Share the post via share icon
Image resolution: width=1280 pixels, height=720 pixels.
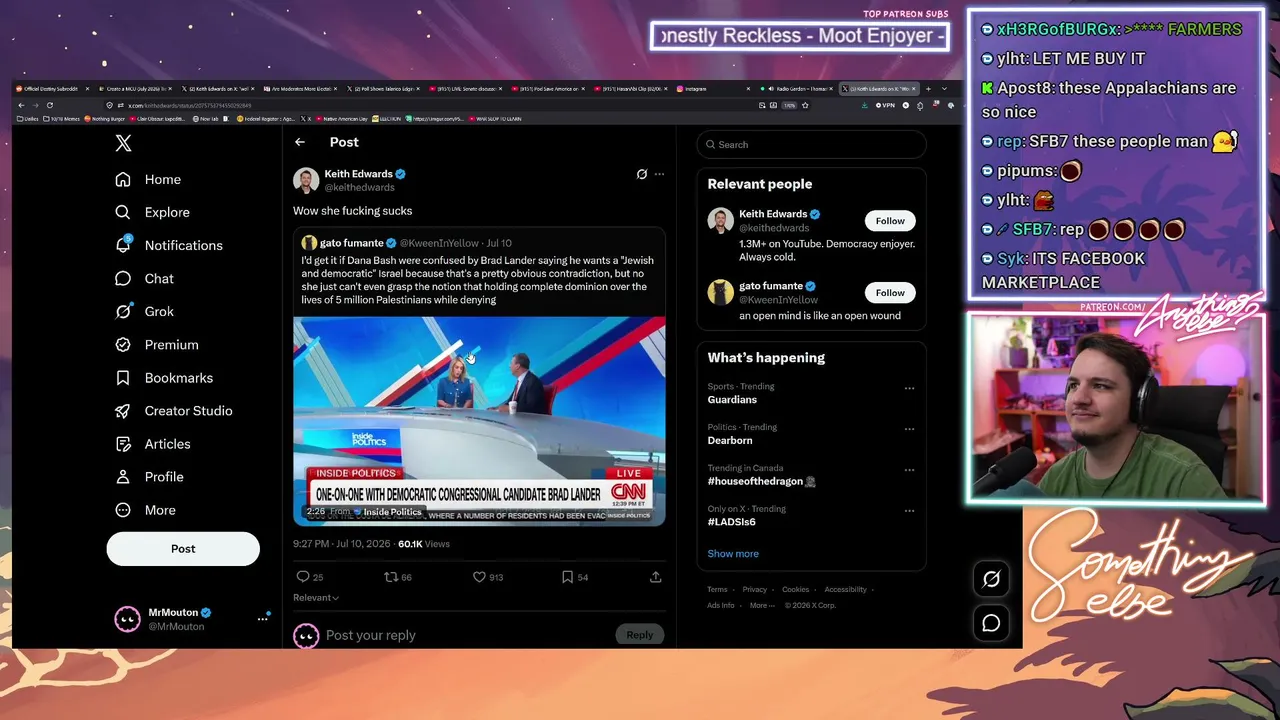[656, 577]
